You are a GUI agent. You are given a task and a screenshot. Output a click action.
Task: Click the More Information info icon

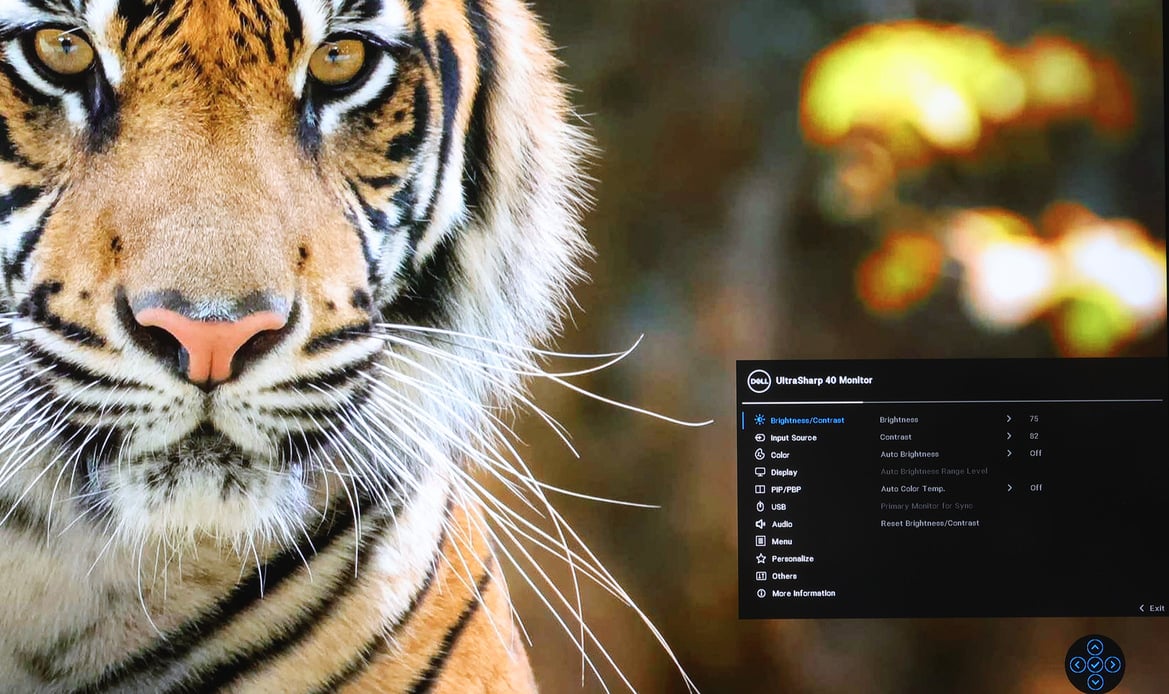[761, 593]
